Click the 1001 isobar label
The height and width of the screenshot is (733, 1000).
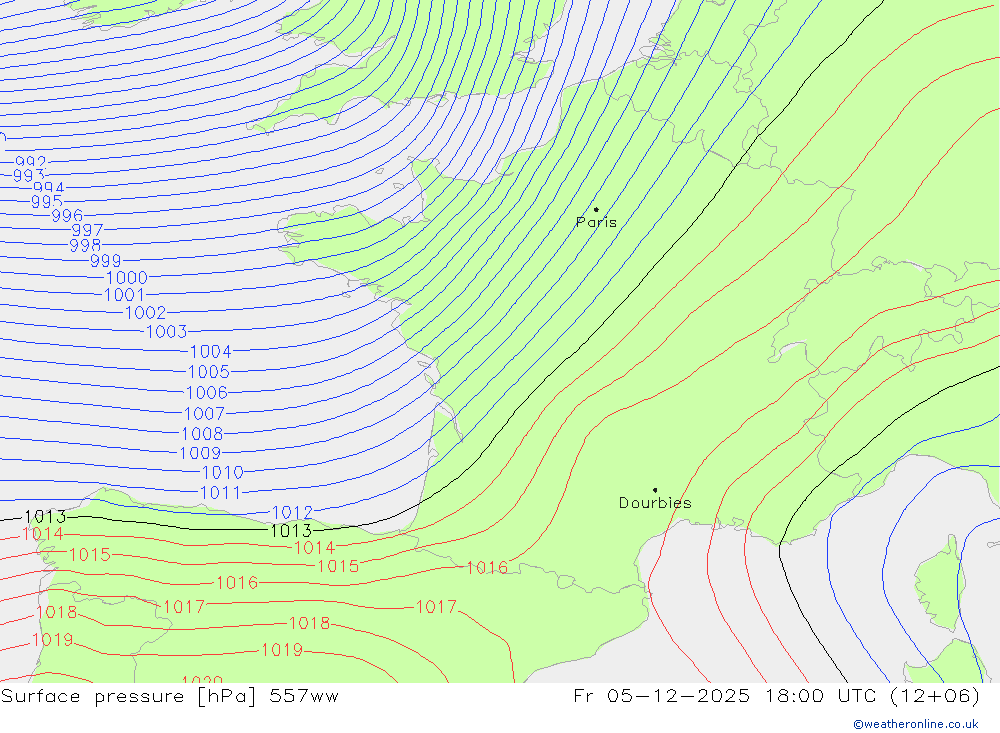(124, 295)
